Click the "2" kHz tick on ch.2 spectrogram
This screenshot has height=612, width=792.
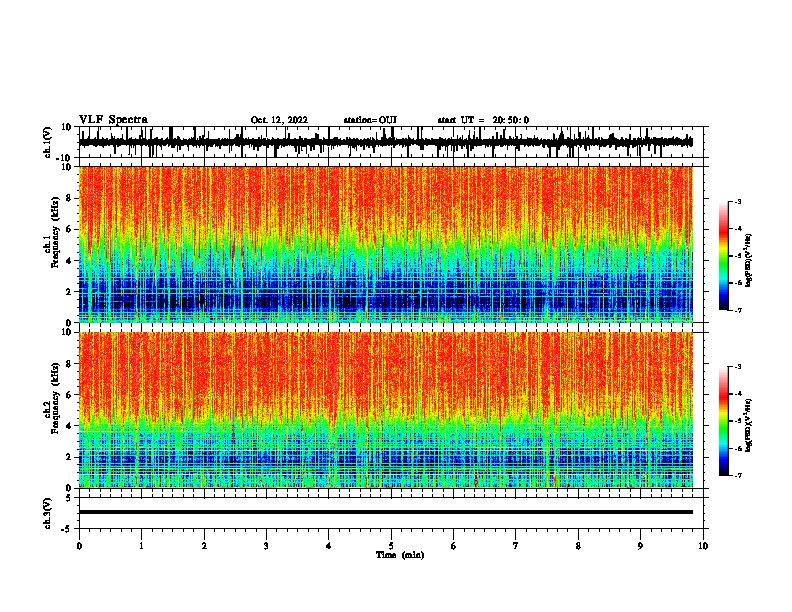[69, 457]
